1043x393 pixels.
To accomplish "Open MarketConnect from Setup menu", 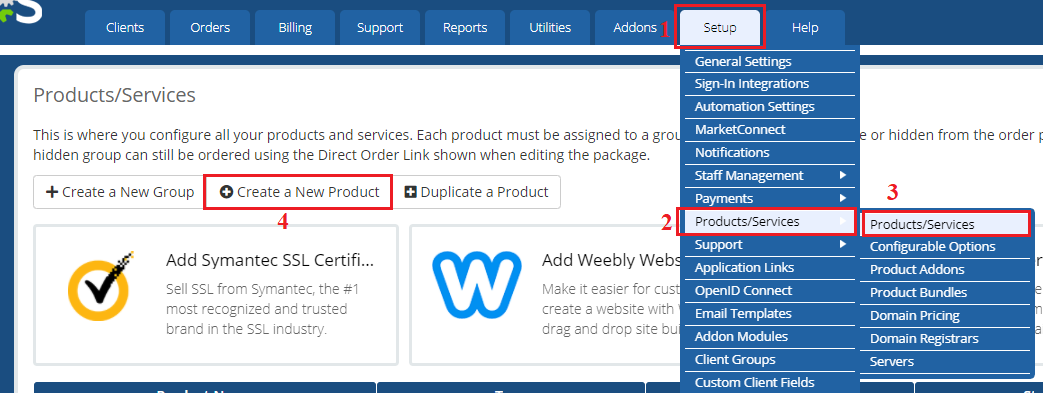I will click(x=770, y=130).
